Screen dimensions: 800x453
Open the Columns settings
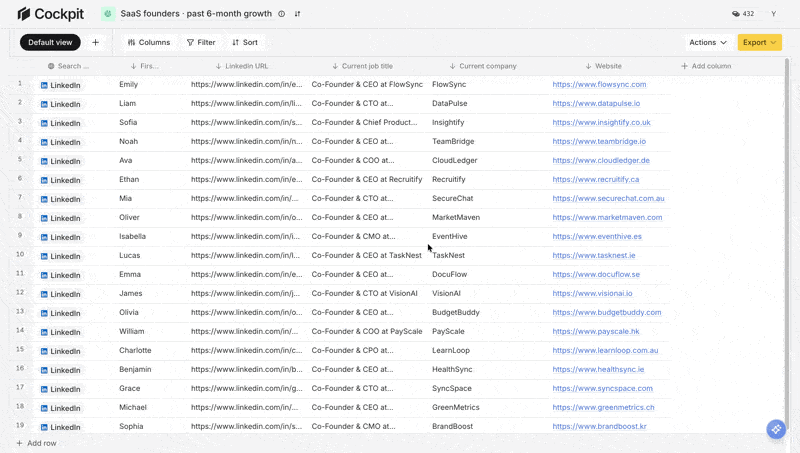coord(149,42)
